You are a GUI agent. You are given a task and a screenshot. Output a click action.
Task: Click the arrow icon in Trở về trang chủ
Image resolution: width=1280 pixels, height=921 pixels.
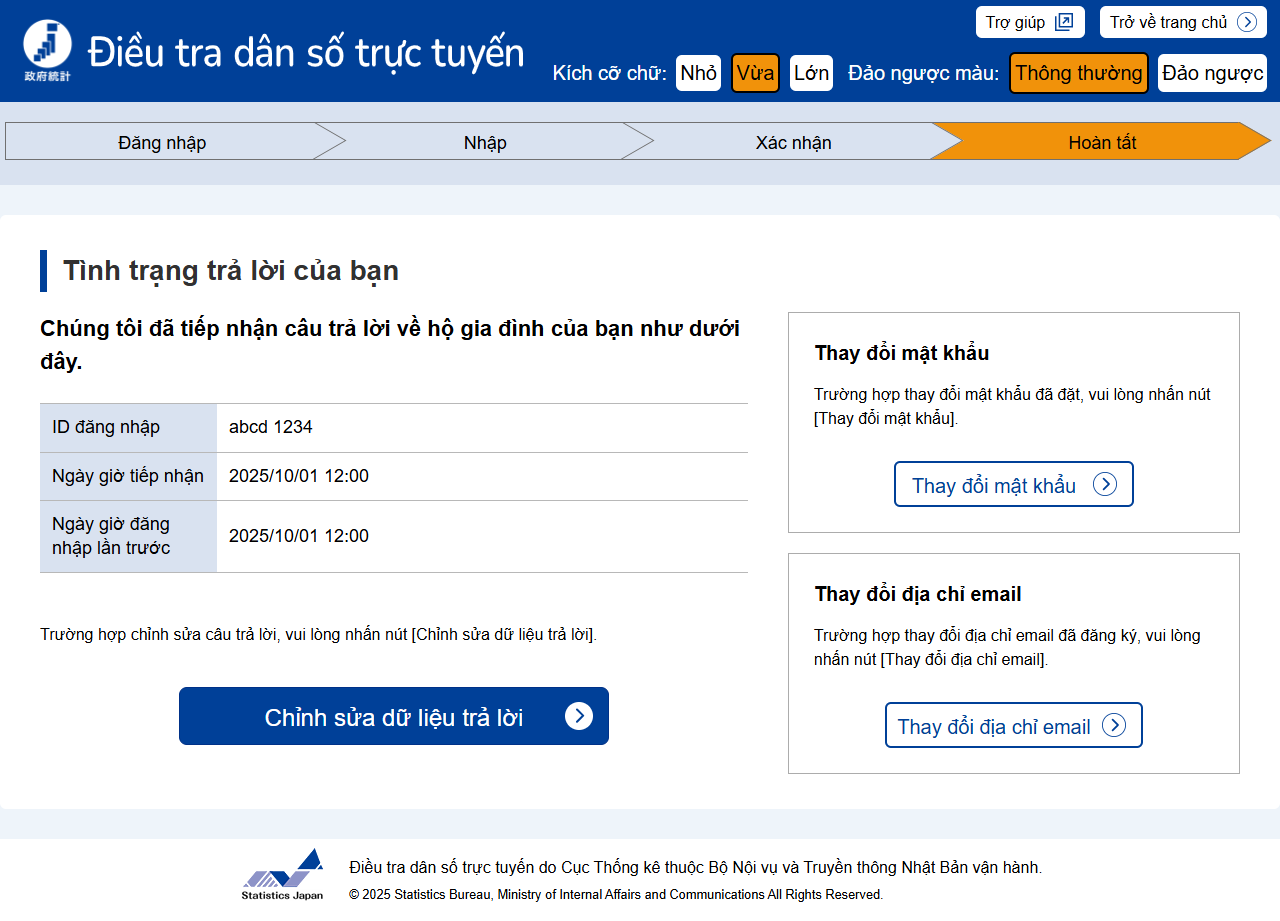1246,22
